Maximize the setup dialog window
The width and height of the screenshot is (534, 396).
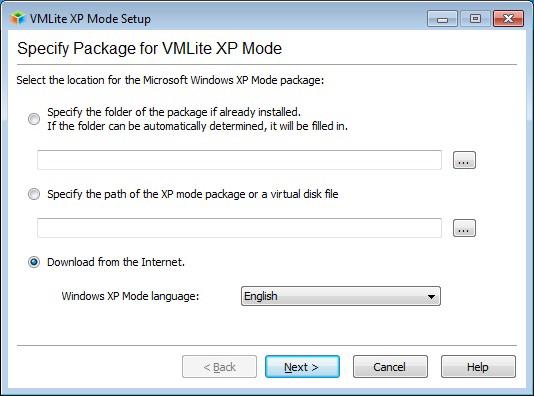click(475, 19)
